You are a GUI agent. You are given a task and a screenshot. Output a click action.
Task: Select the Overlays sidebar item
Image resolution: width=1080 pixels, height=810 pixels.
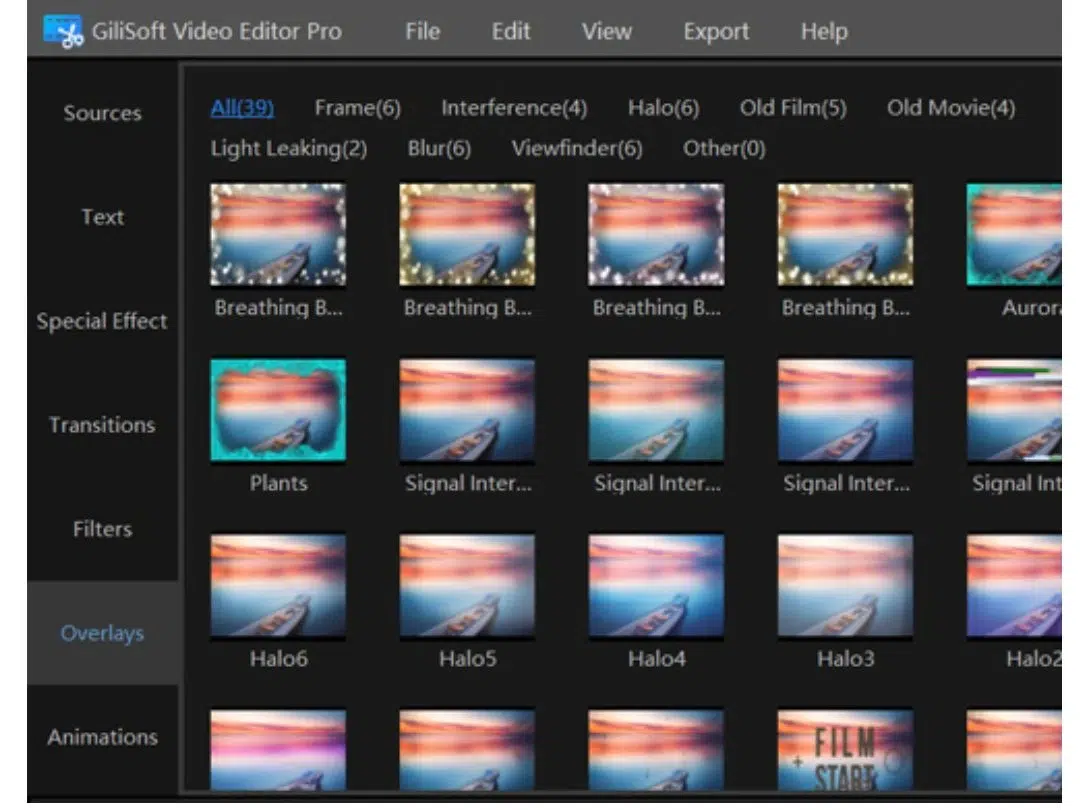coord(103,633)
